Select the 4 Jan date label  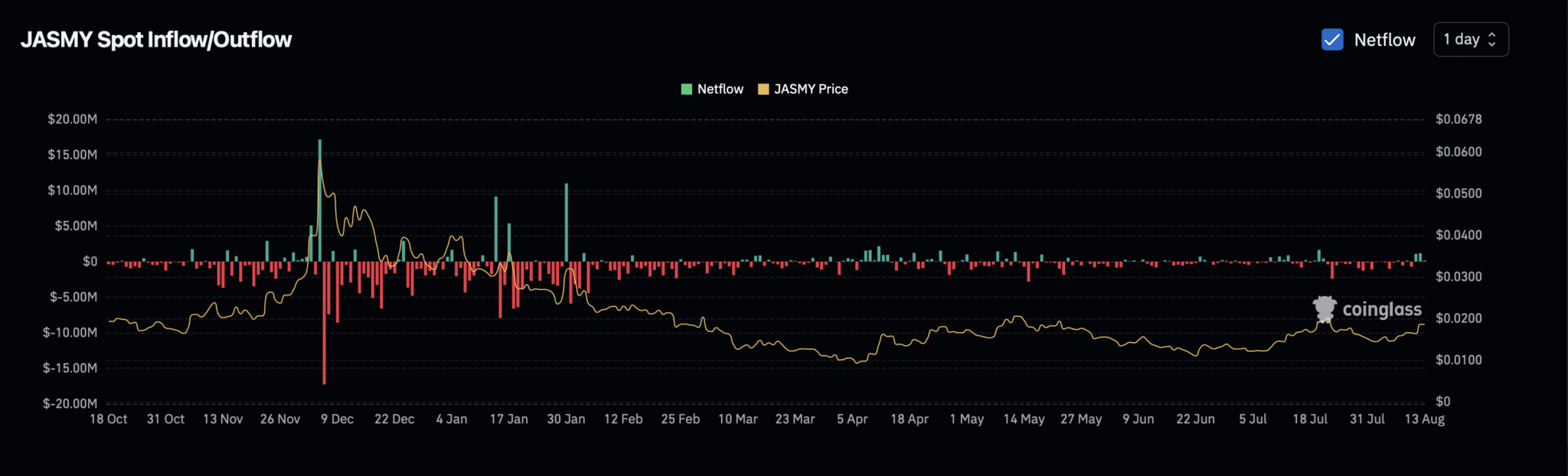pyautogui.click(x=452, y=419)
